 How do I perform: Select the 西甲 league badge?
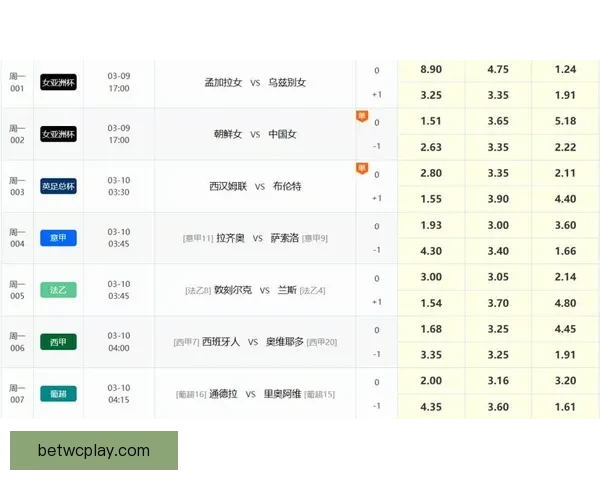(59, 342)
